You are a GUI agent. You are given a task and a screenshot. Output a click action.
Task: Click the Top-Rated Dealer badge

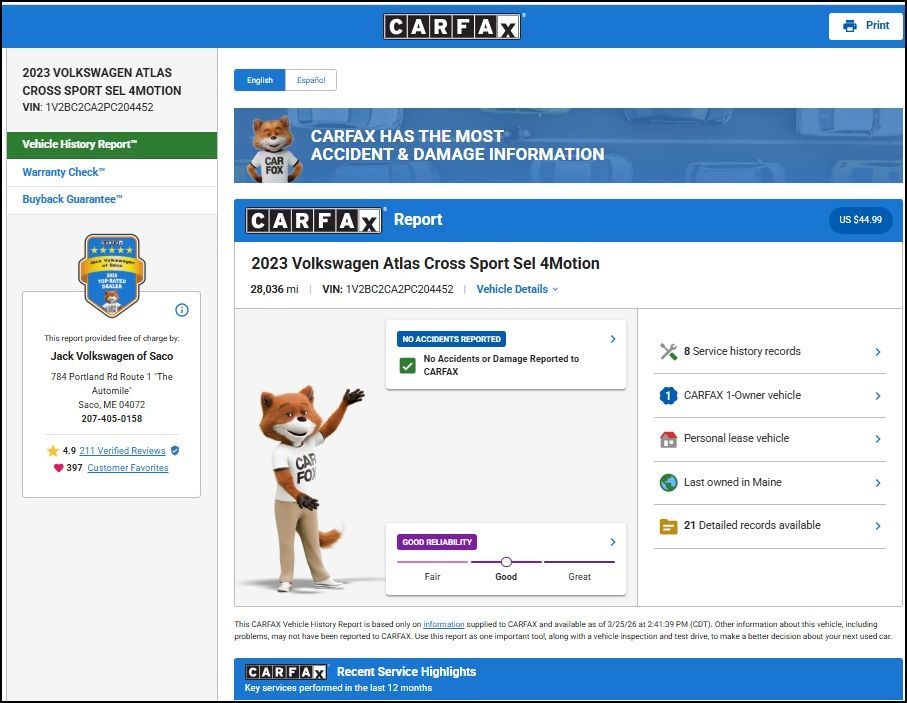112,274
